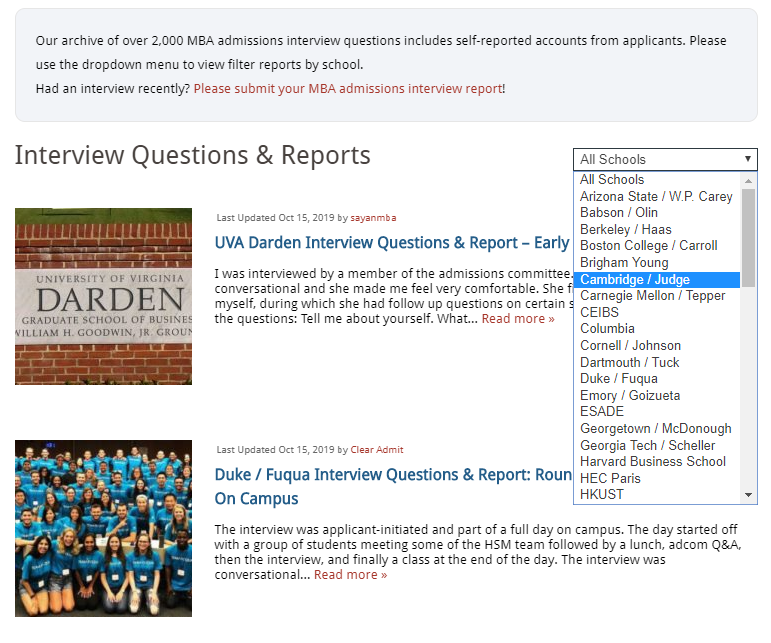
Task: Choose Arizona State / W.P. Carey
Action: (x=657, y=196)
